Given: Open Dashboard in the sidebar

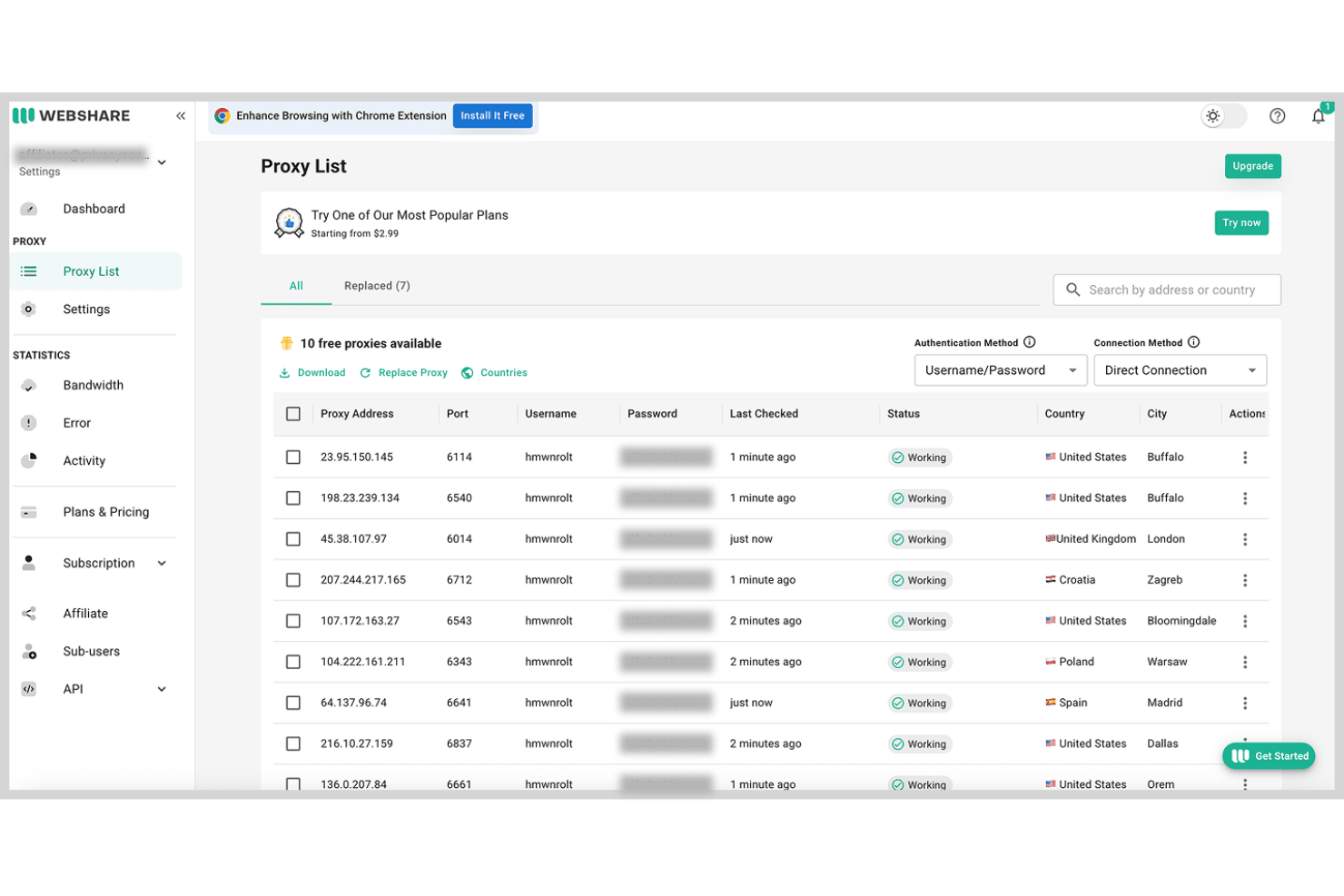Looking at the screenshot, I should coord(94,209).
